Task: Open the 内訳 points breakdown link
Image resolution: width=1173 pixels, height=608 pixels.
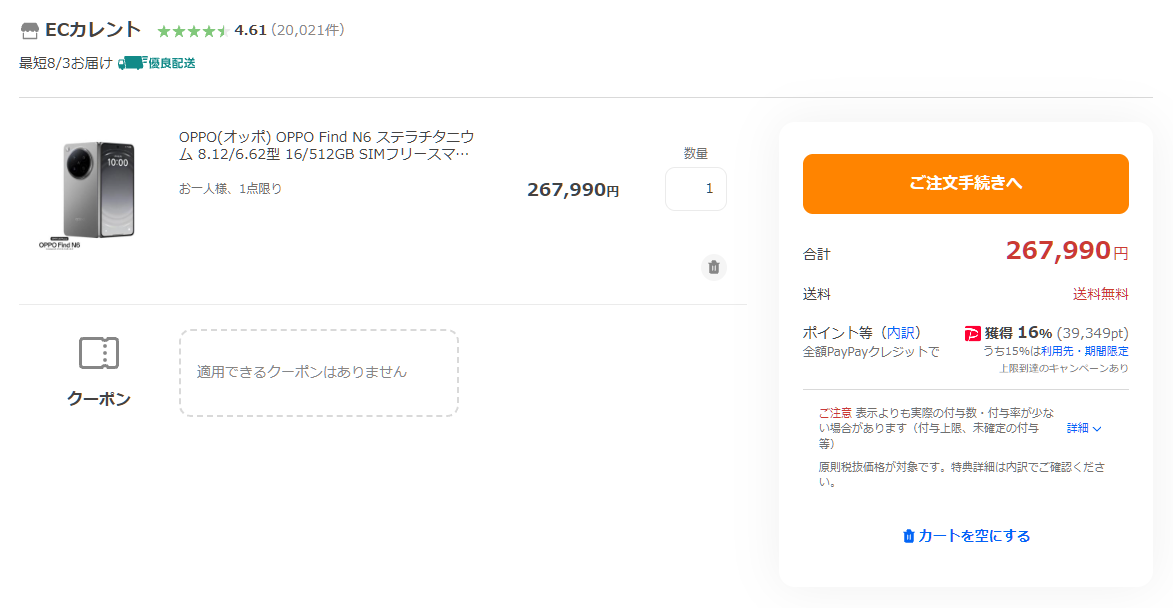Action: click(x=901, y=333)
